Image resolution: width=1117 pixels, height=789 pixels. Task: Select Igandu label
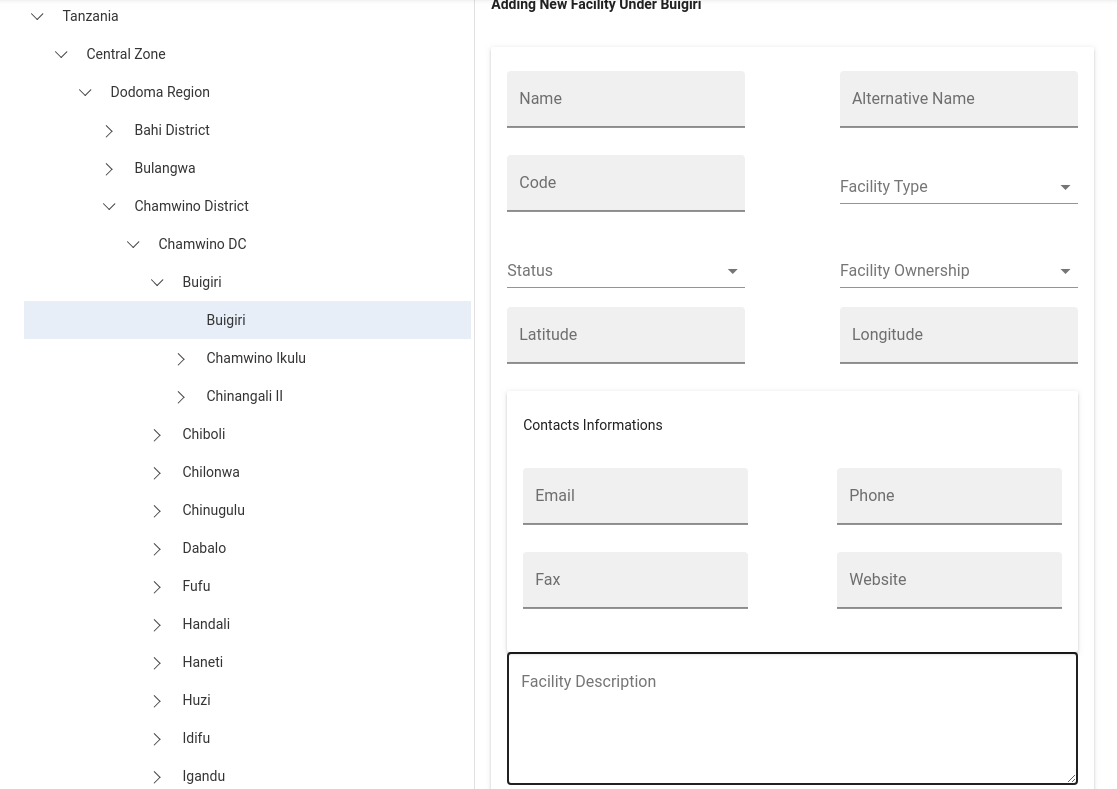[x=204, y=776]
